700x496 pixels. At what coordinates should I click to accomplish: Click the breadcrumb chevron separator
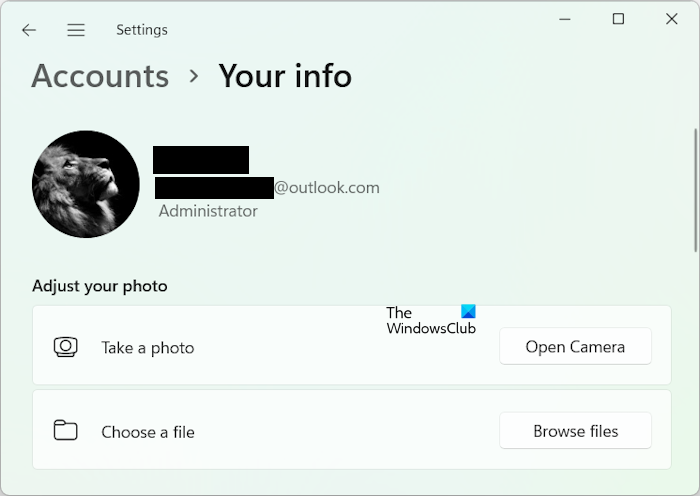tap(194, 76)
